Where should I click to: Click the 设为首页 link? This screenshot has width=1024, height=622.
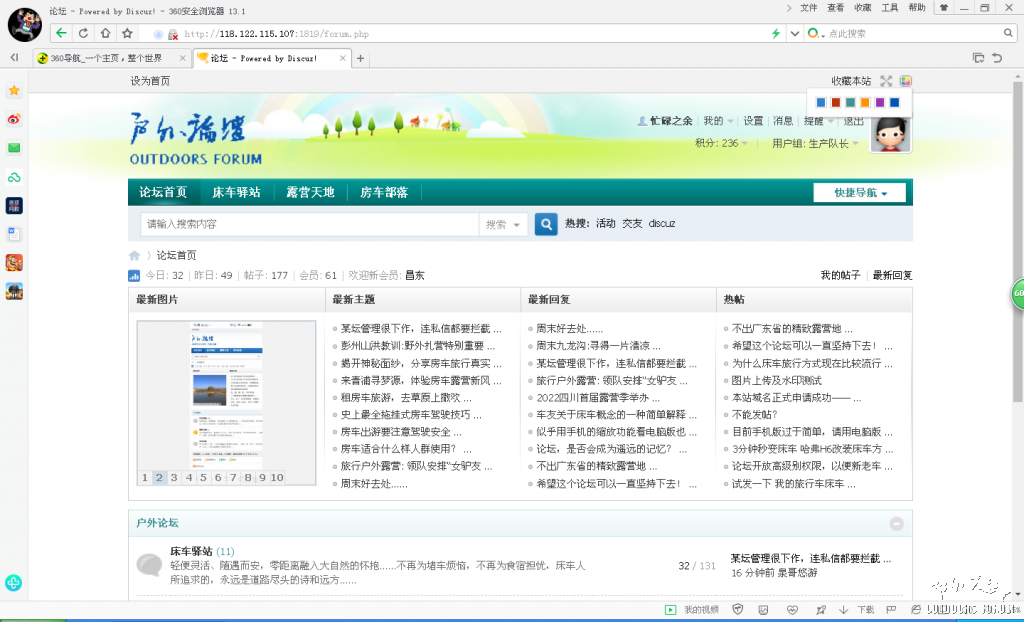pyautogui.click(x=150, y=81)
